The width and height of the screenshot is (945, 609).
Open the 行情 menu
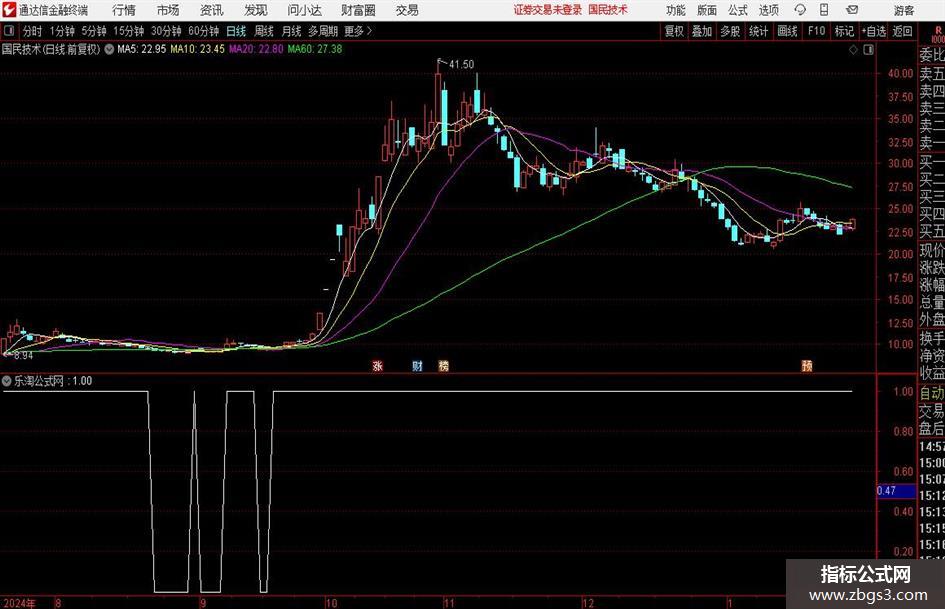[x=124, y=10]
